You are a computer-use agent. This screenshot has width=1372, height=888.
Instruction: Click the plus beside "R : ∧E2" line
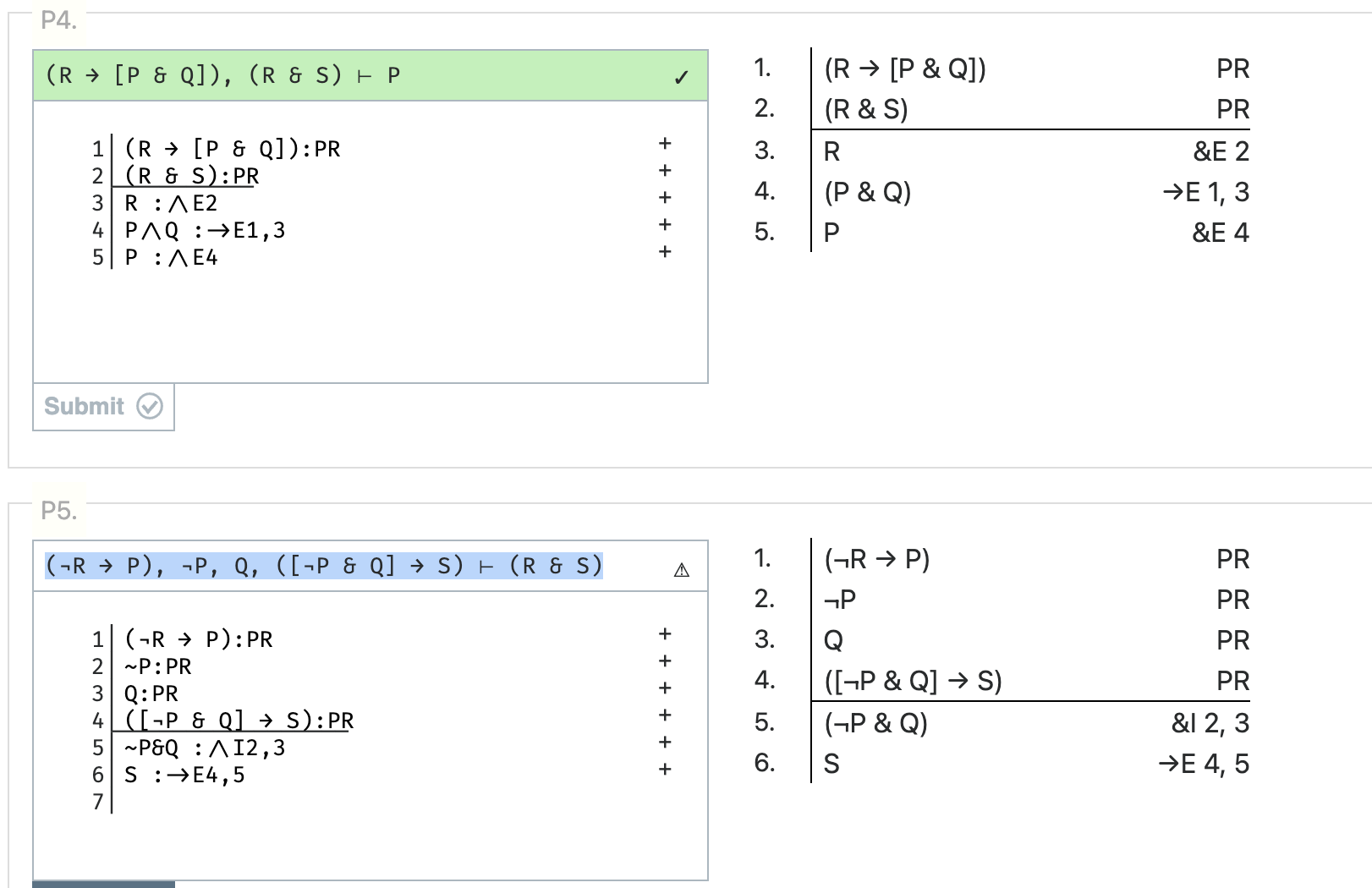coord(665,198)
